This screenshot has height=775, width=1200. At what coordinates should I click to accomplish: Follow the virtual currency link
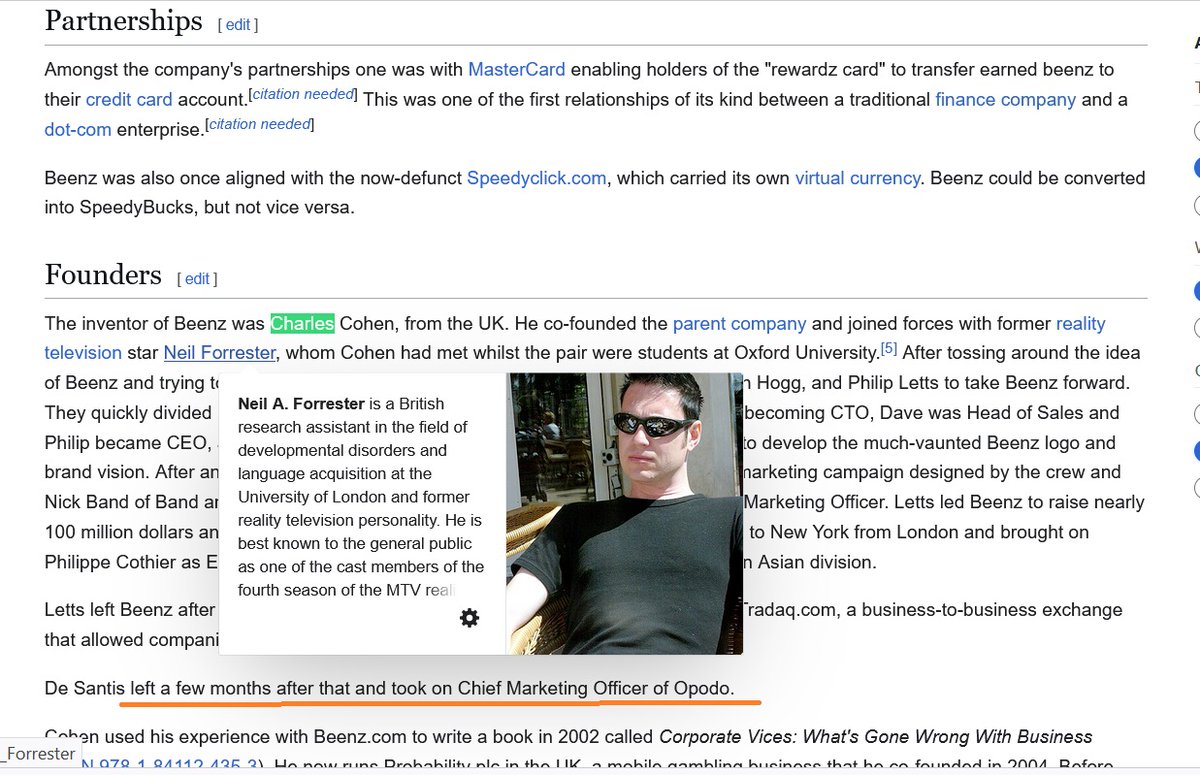[858, 178]
